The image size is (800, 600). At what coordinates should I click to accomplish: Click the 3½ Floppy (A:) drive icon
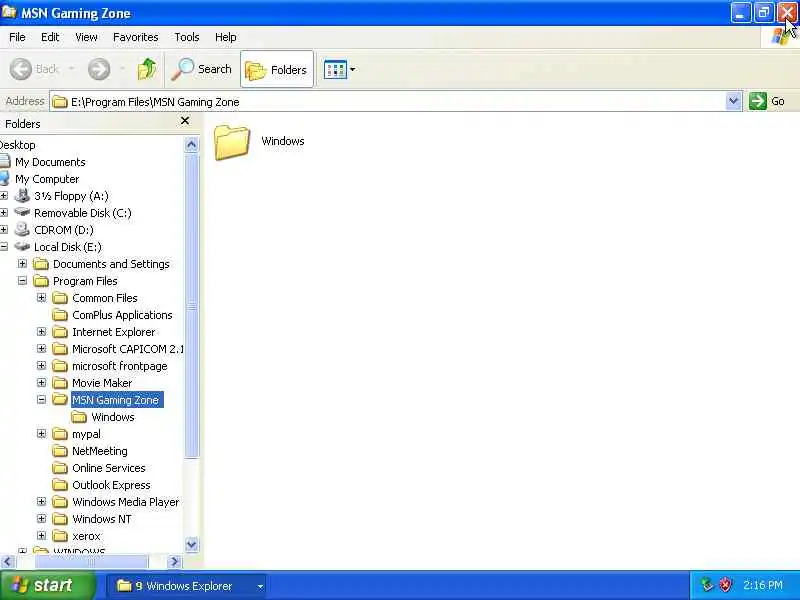click(x=22, y=195)
